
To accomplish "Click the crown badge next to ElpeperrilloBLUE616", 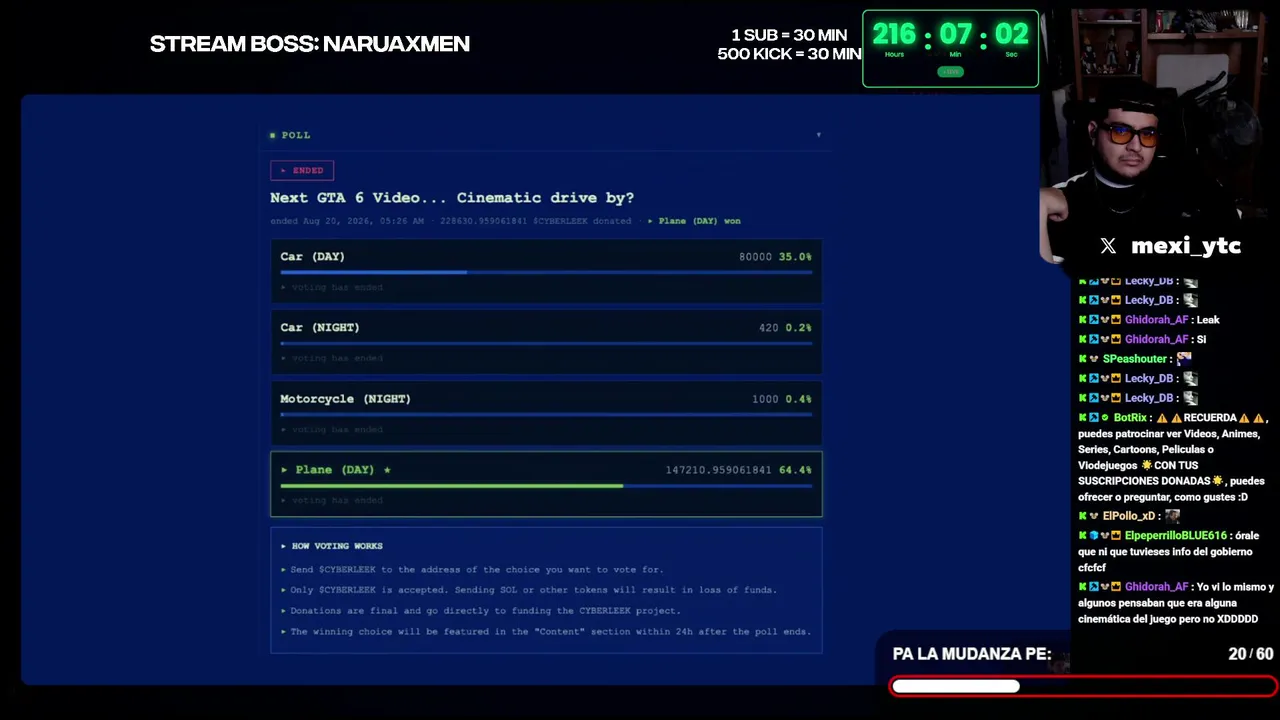I will [x=1116, y=535].
